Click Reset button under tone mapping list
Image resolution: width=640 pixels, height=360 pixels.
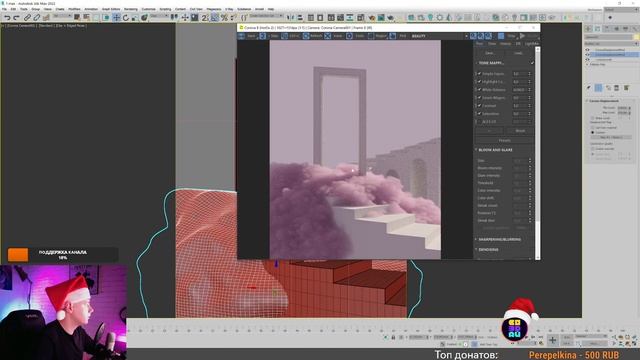[520, 131]
